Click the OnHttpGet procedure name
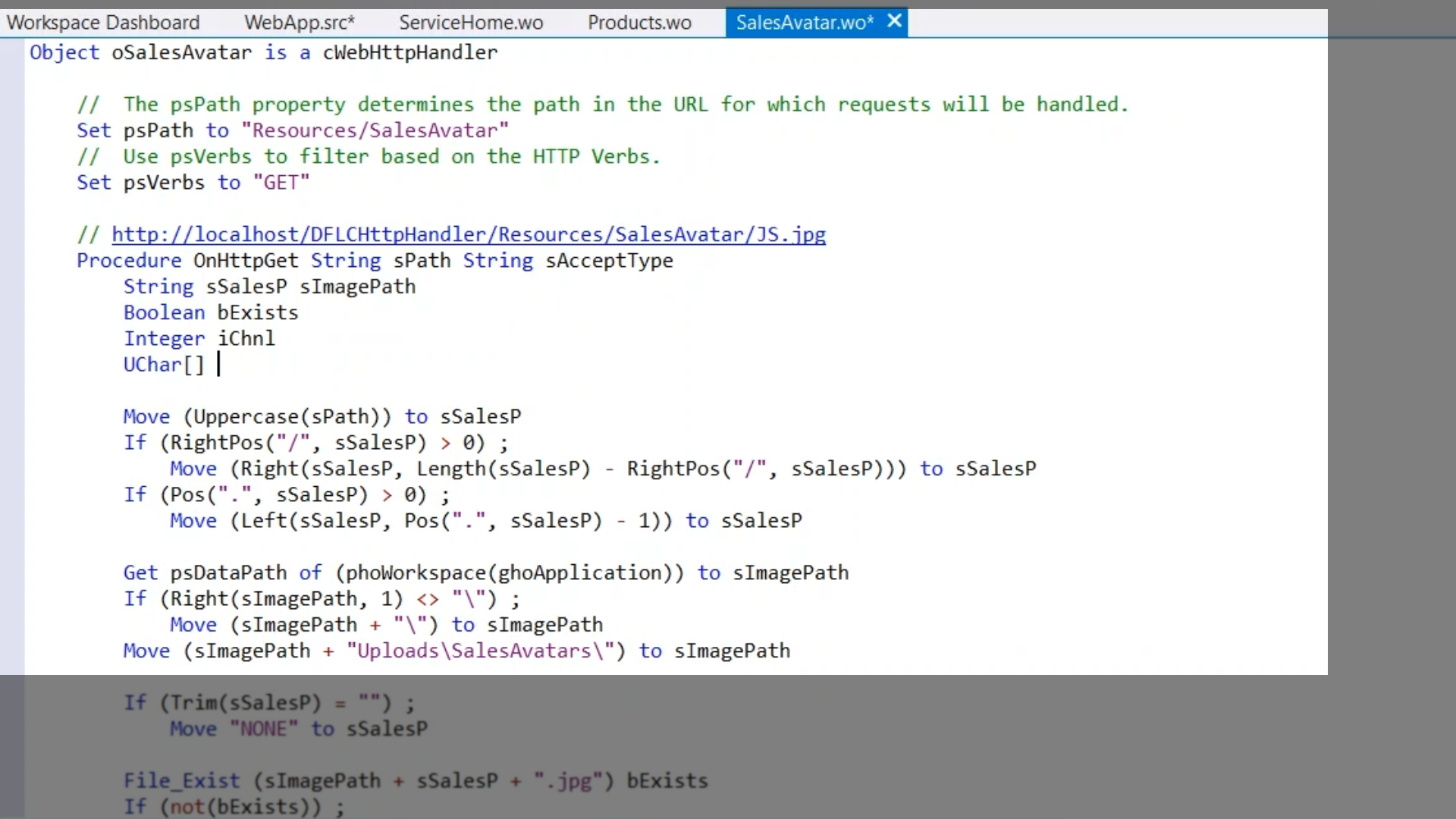 (x=246, y=261)
